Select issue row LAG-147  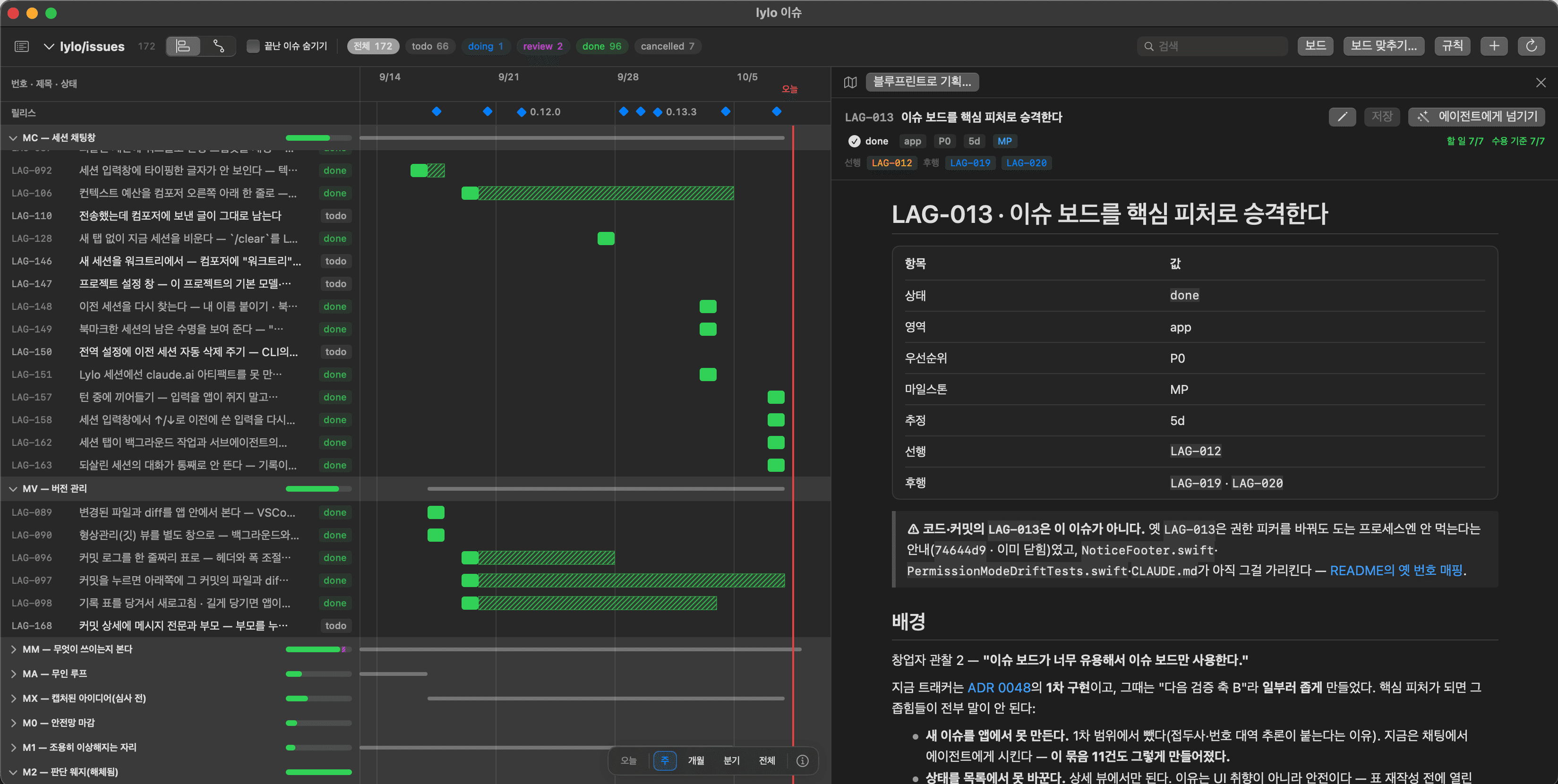(x=180, y=284)
